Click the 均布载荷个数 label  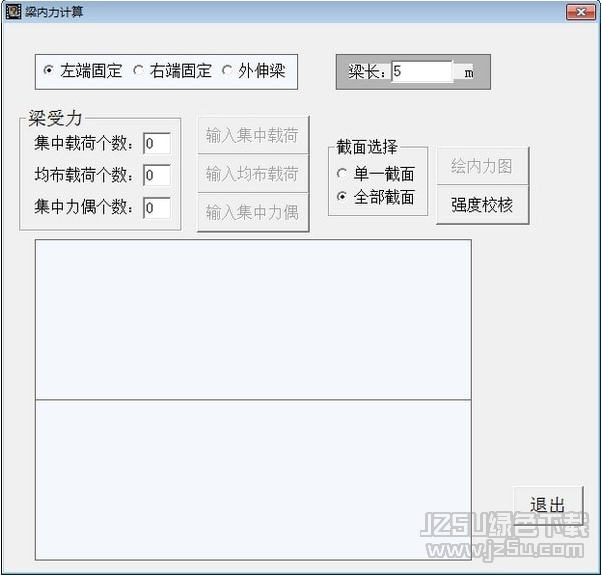[84, 175]
